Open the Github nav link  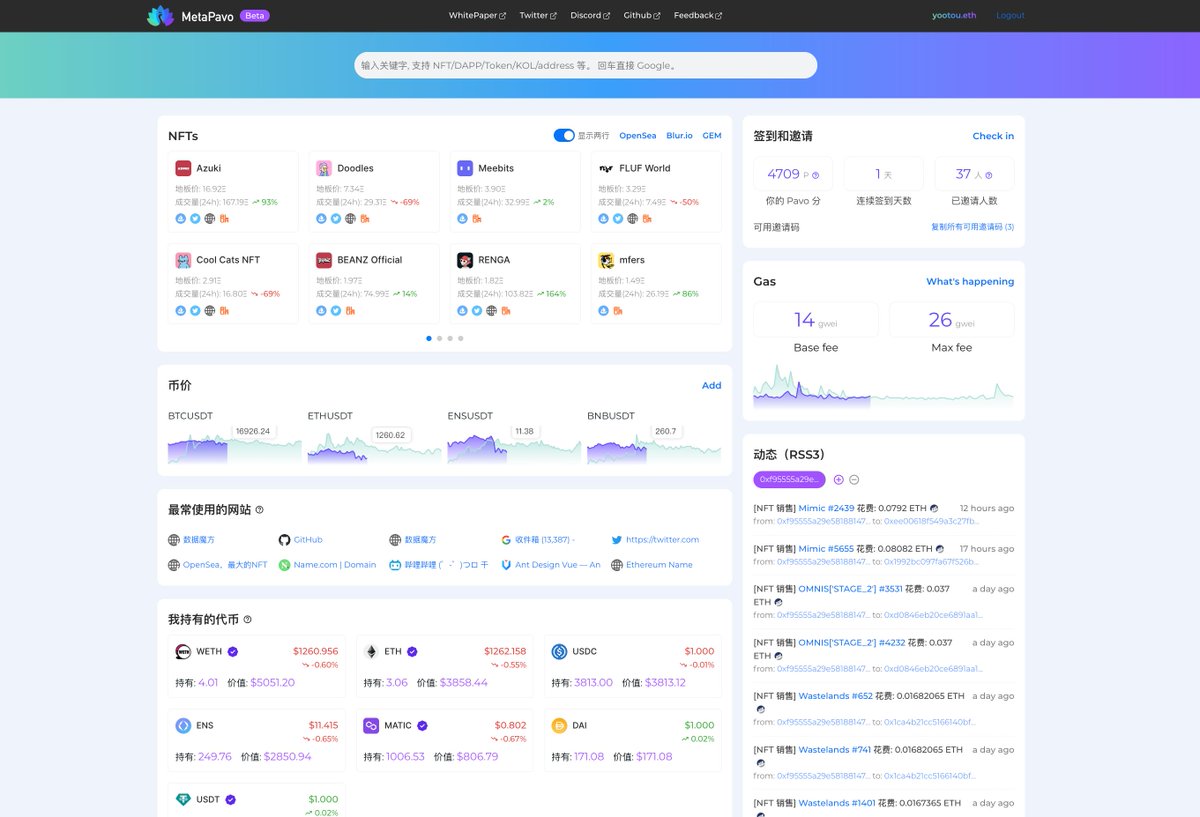(x=642, y=15)
